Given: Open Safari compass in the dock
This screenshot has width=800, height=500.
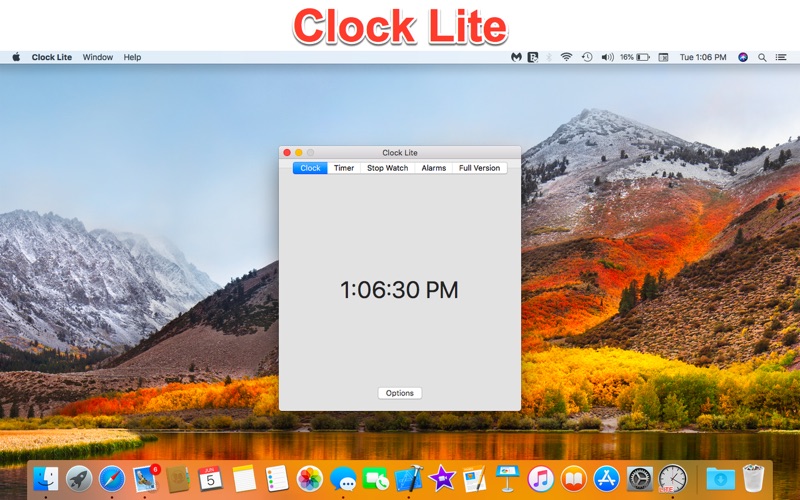Looking at the screenshot, I should coord(112,479).
